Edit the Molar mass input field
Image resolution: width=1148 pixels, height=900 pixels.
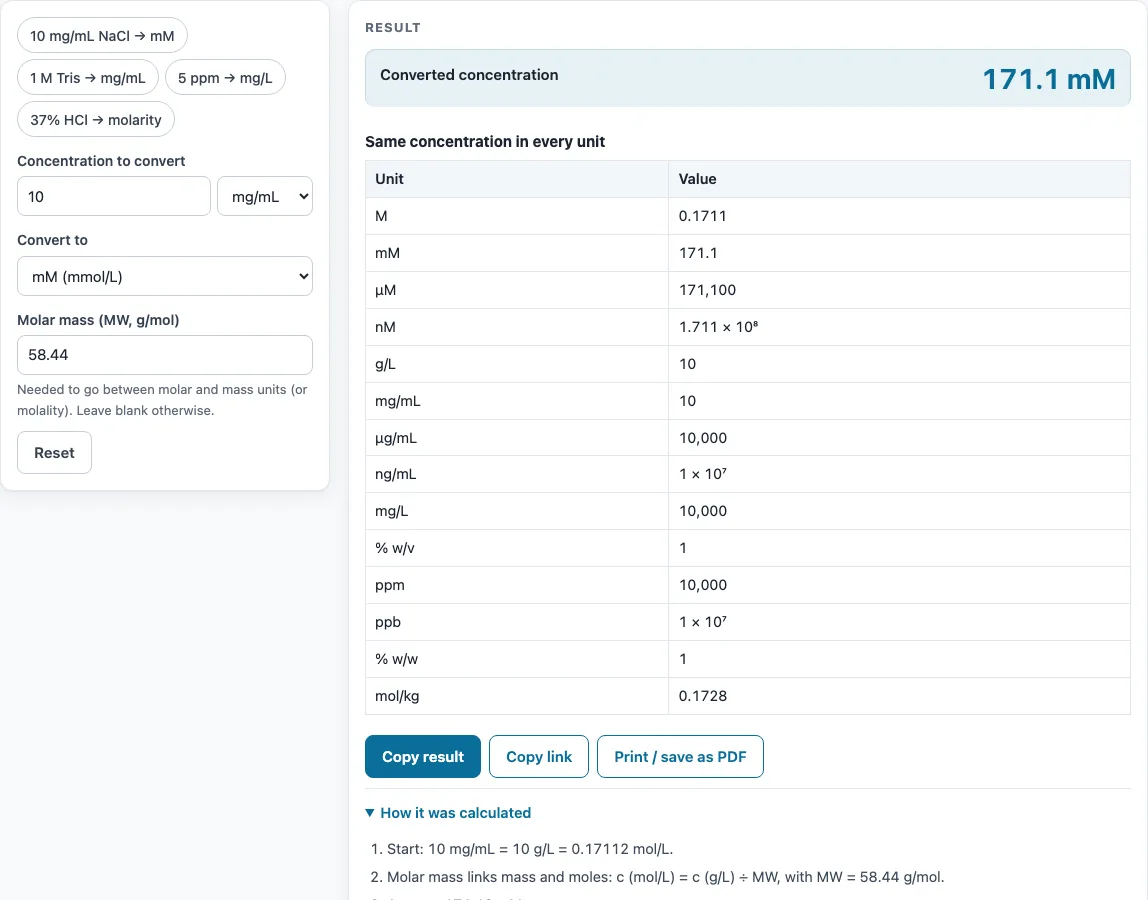[165, 355]
